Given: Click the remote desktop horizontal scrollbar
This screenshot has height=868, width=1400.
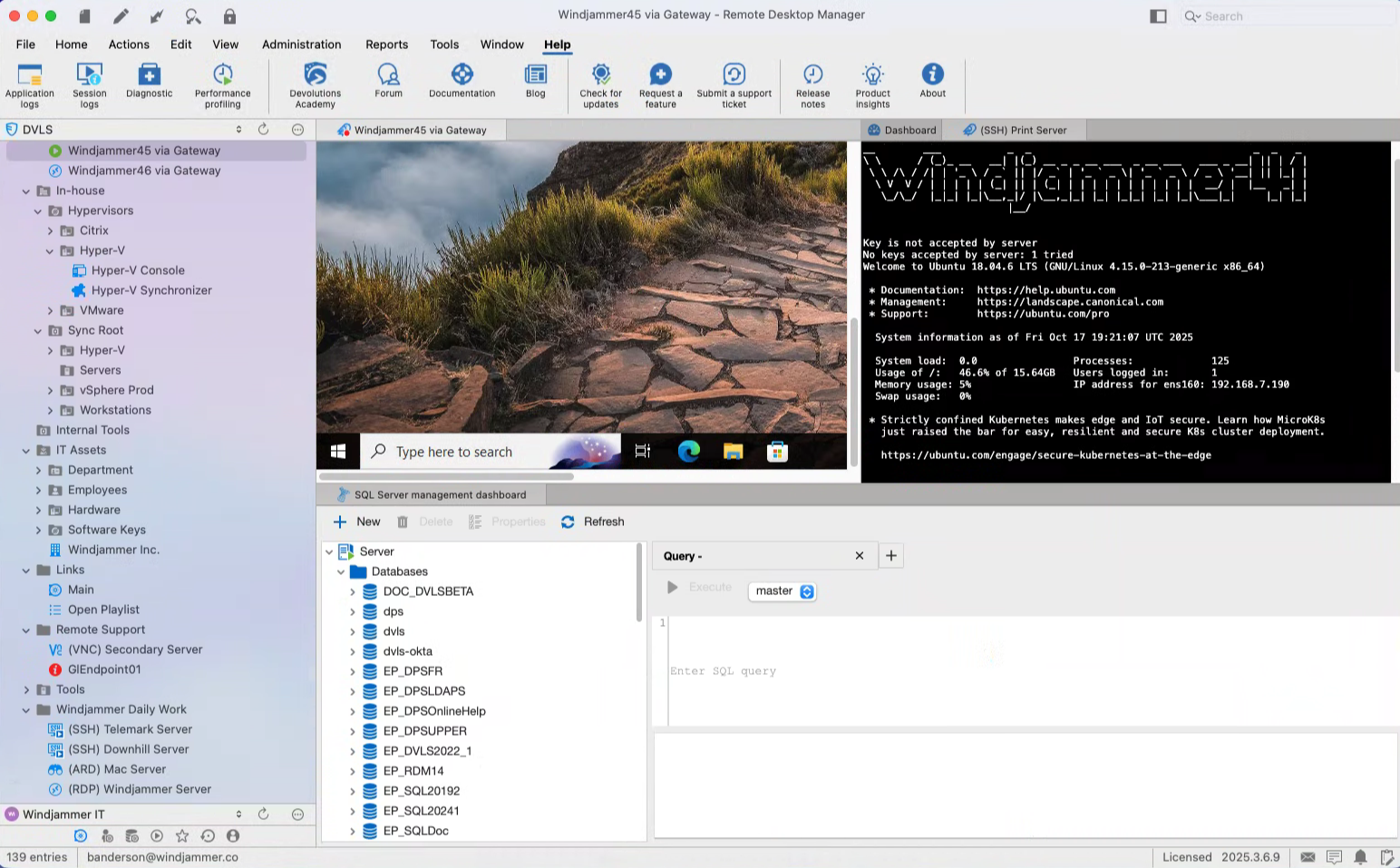Looking at the screenshot, I should pos(446,476).
